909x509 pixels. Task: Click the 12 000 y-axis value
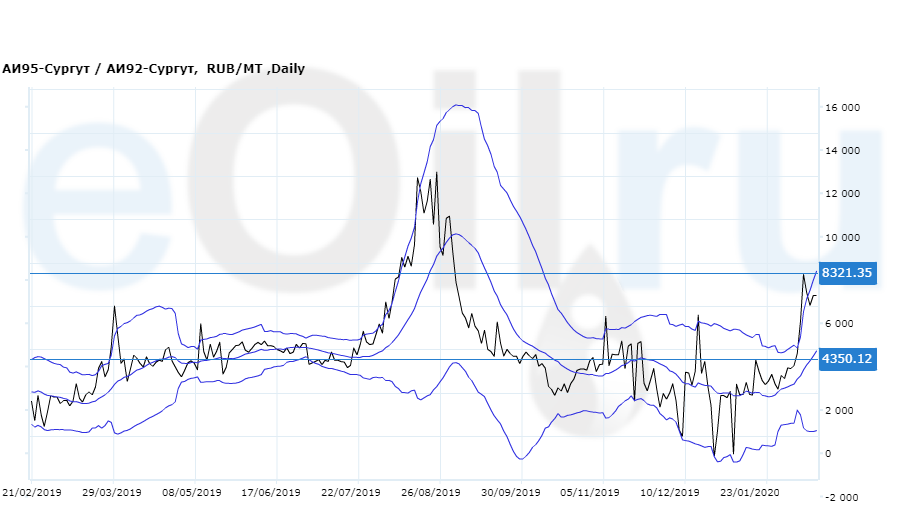coord(843,194)
